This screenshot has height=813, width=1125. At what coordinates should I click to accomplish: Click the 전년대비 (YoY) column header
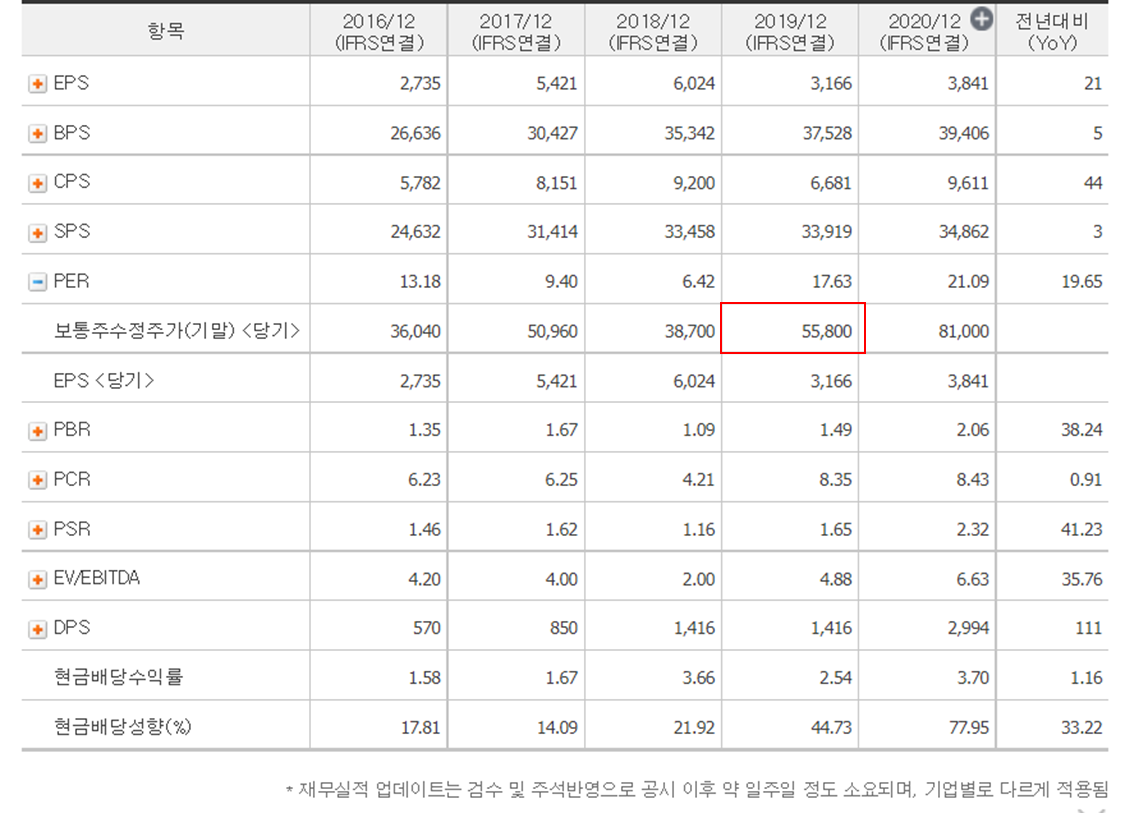click(1052, 32)
